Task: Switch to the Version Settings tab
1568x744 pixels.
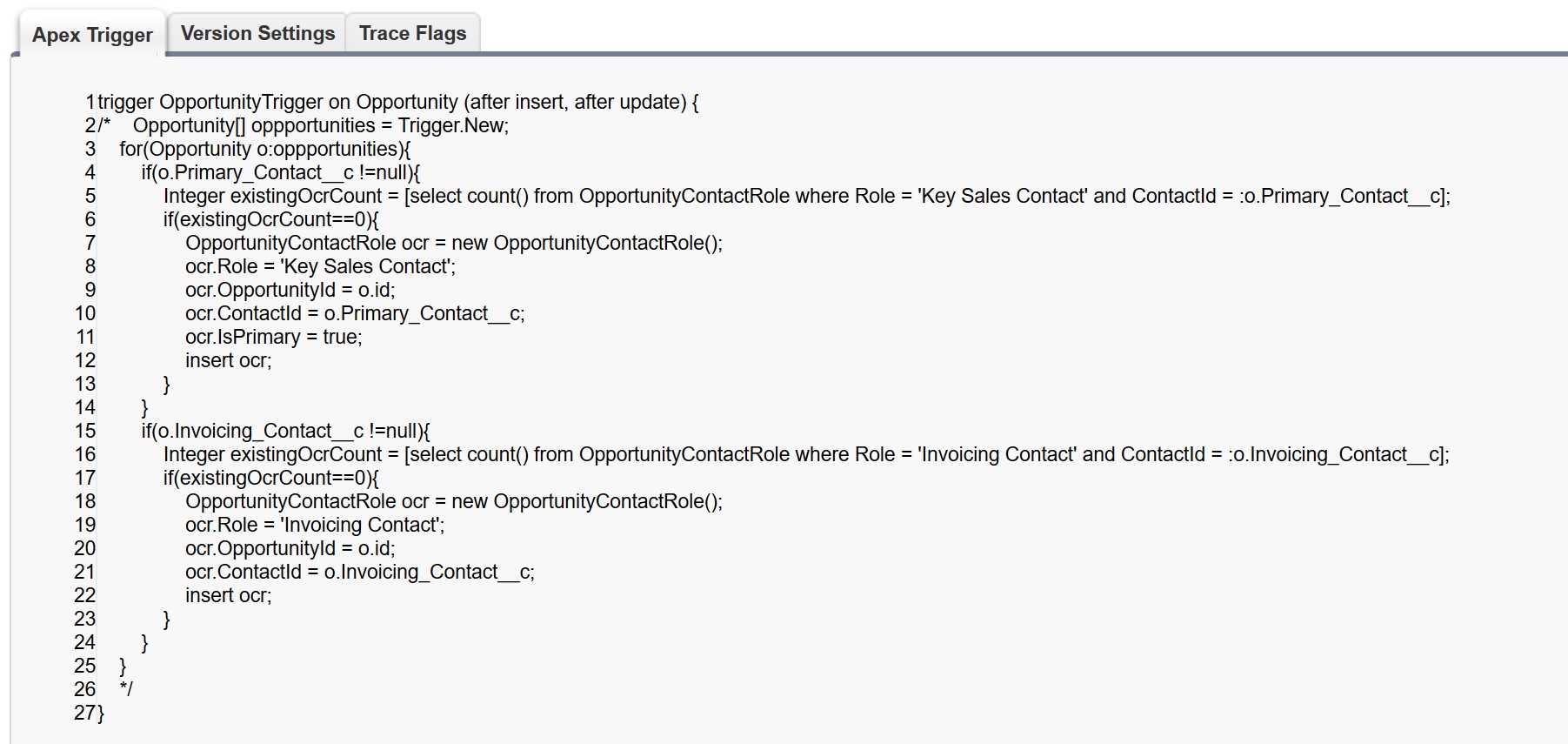Action: [257, 34]
